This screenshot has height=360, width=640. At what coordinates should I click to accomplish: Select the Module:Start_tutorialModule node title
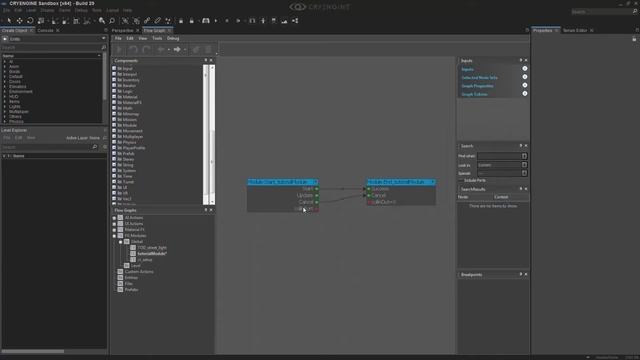click(x=283, y=182)
